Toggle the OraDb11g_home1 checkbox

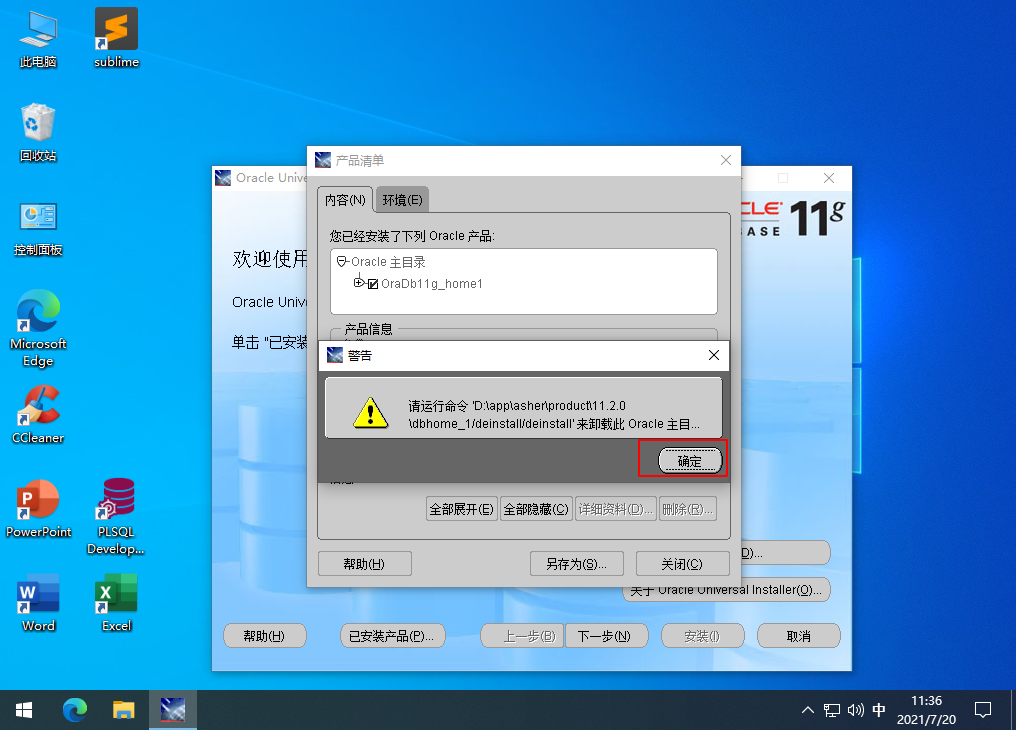click(373, 284)
